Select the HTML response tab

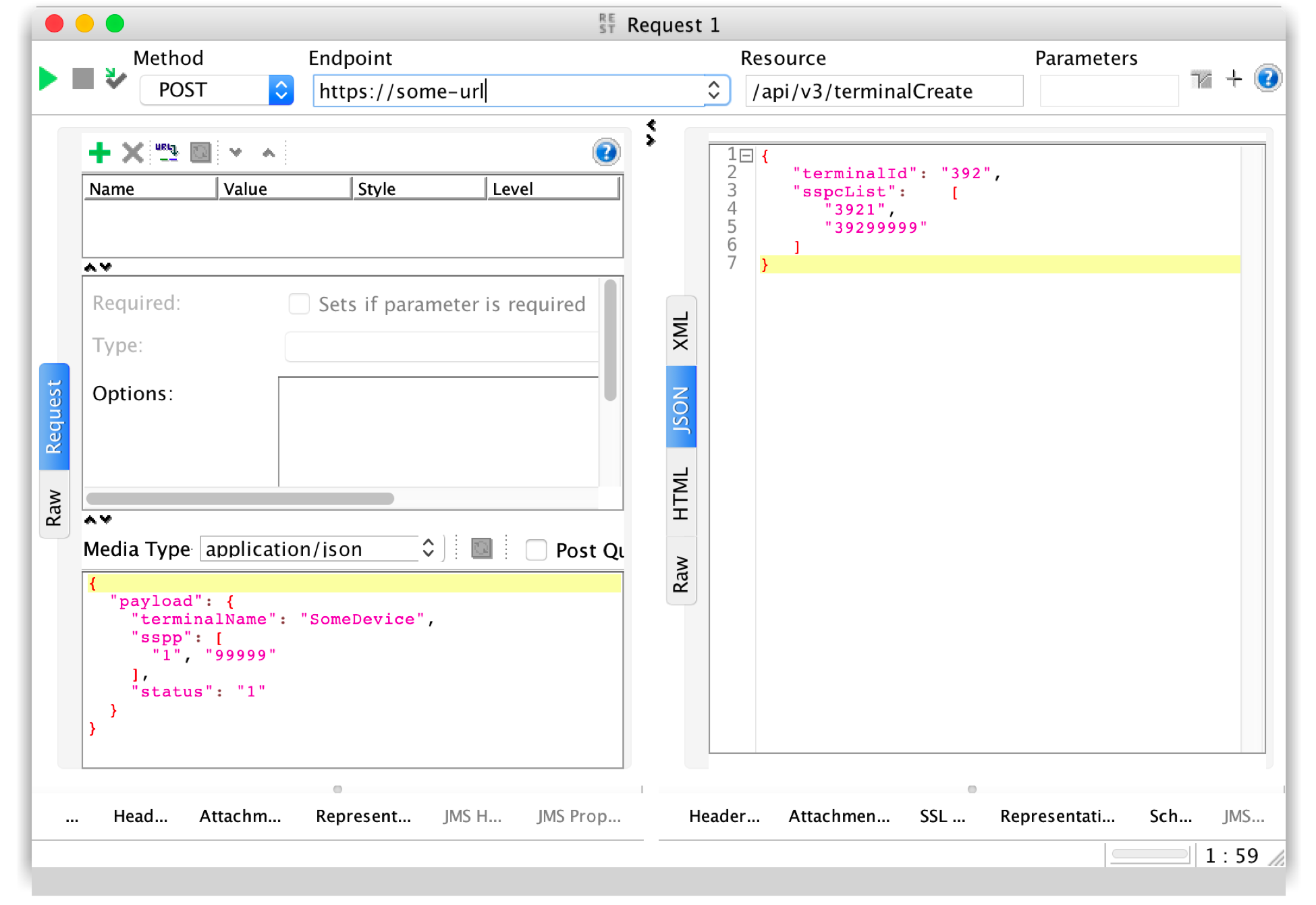pos(681,493)
